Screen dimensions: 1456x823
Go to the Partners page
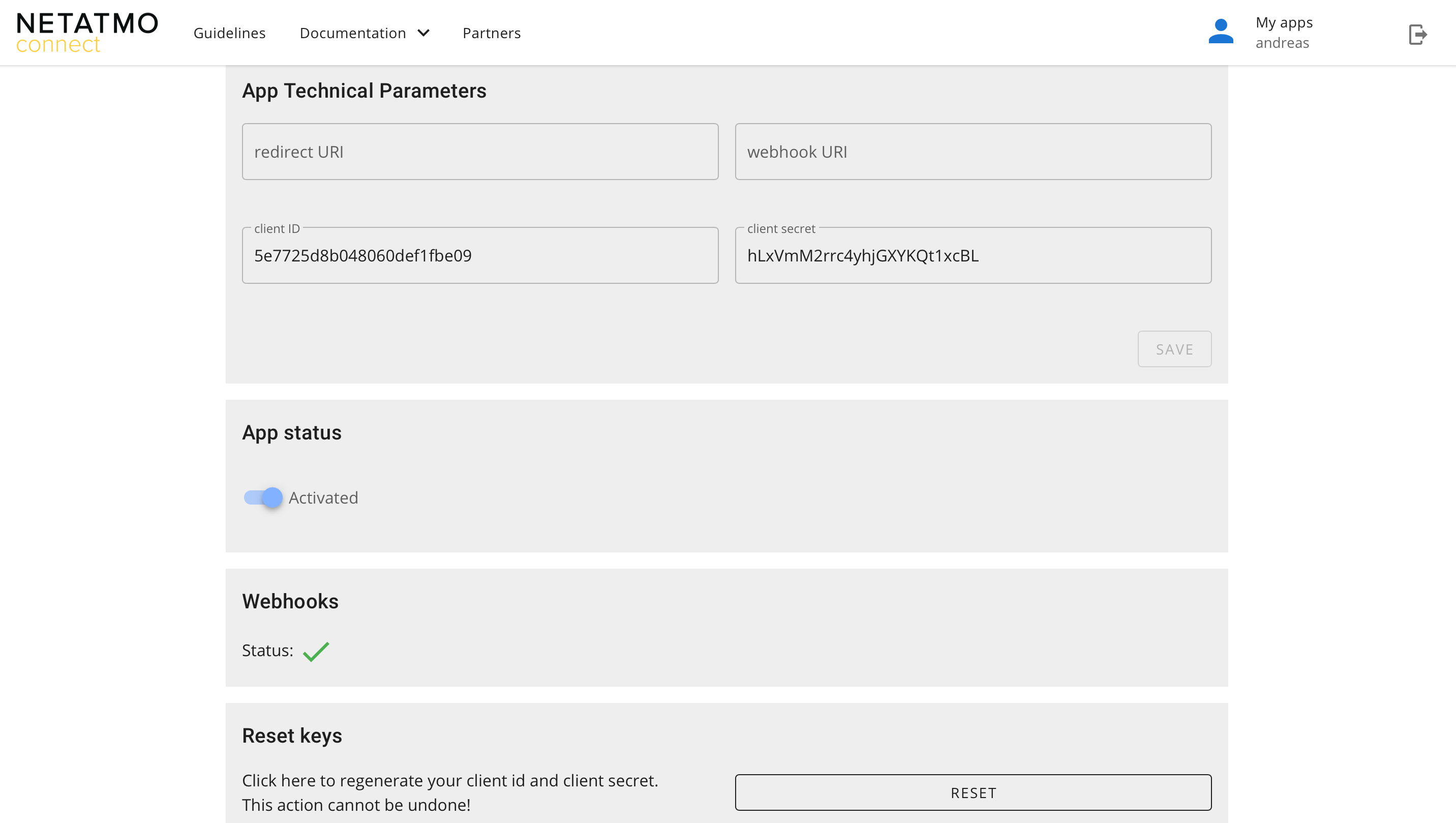[491, 33]
